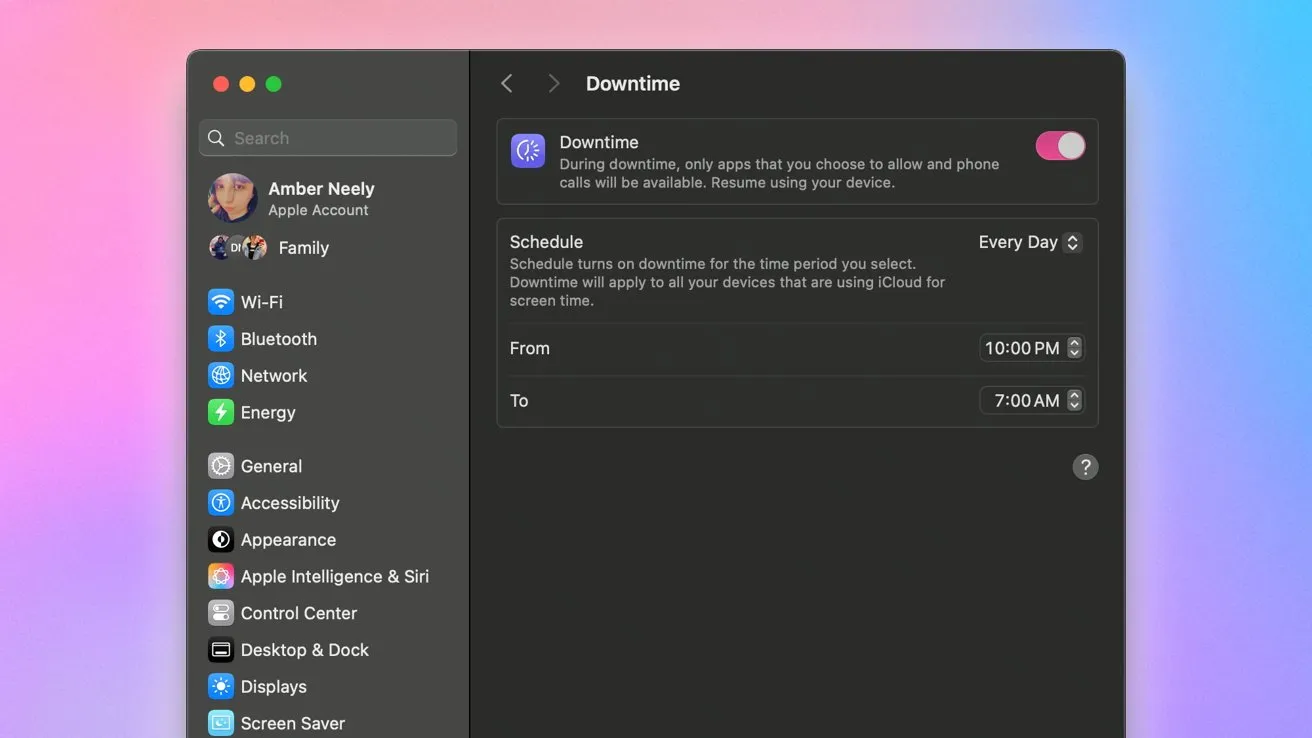The height and width of the screenshot is (738, 1312).
Task: Select Desktop & Dock in sidebar
Action: click(x=304, y=650)
